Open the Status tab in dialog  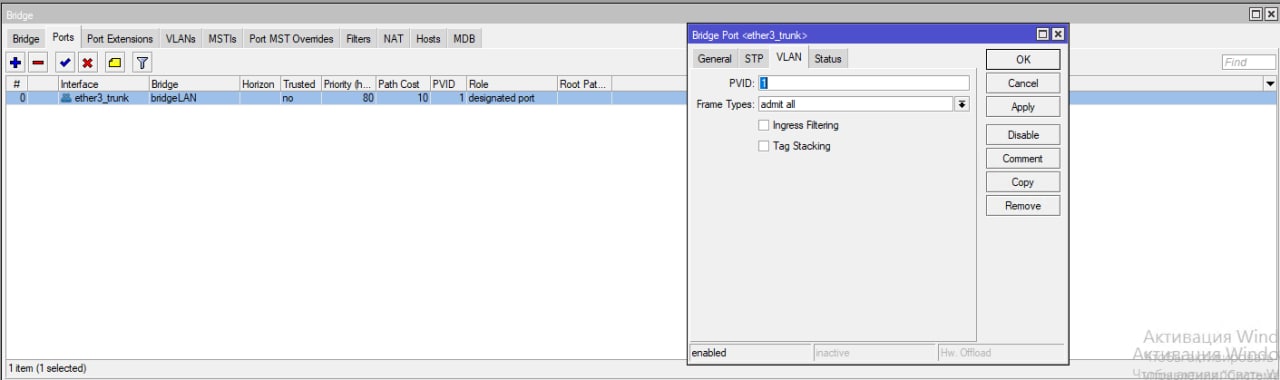828,59
